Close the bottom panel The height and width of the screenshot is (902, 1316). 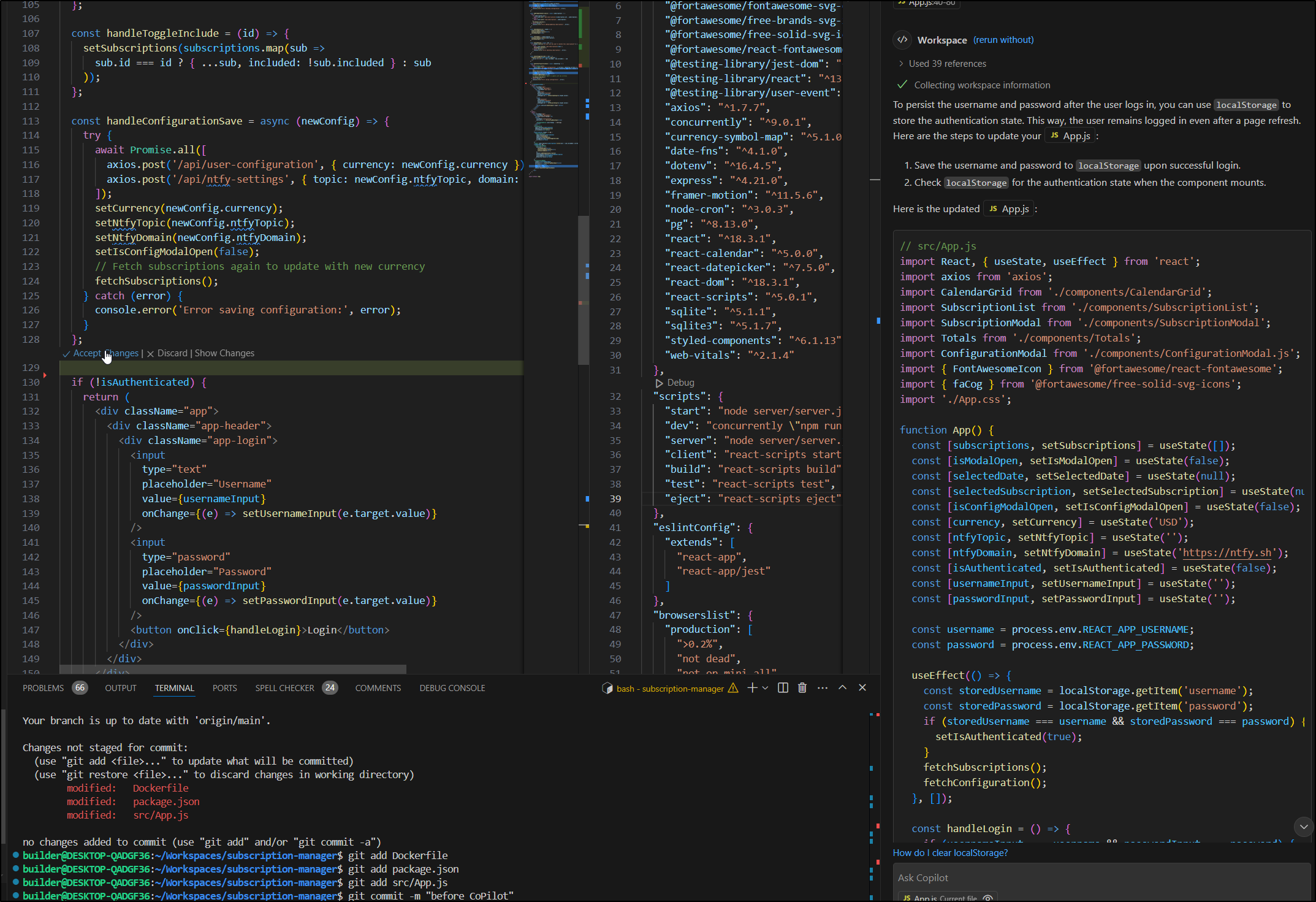862,687
